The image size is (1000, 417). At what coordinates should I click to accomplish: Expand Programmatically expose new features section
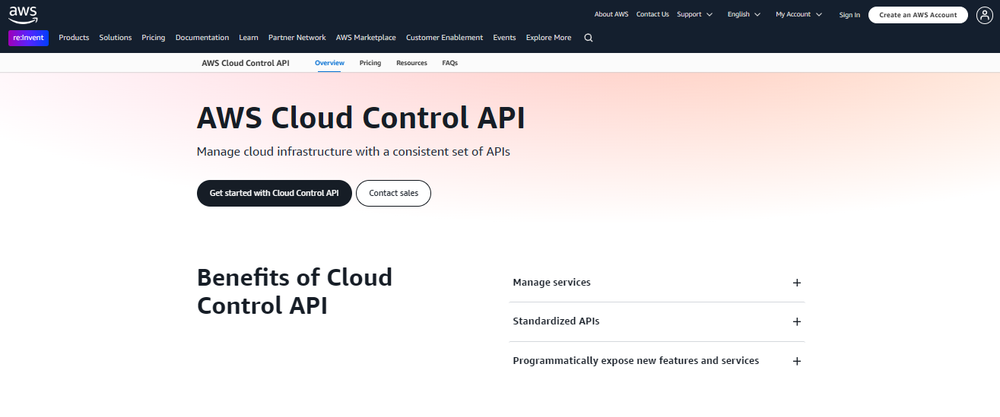coord(657,361)
